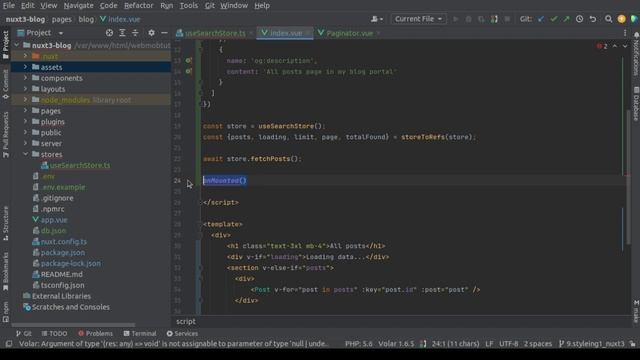Open the Bookmarks side tab

(5, 271)
